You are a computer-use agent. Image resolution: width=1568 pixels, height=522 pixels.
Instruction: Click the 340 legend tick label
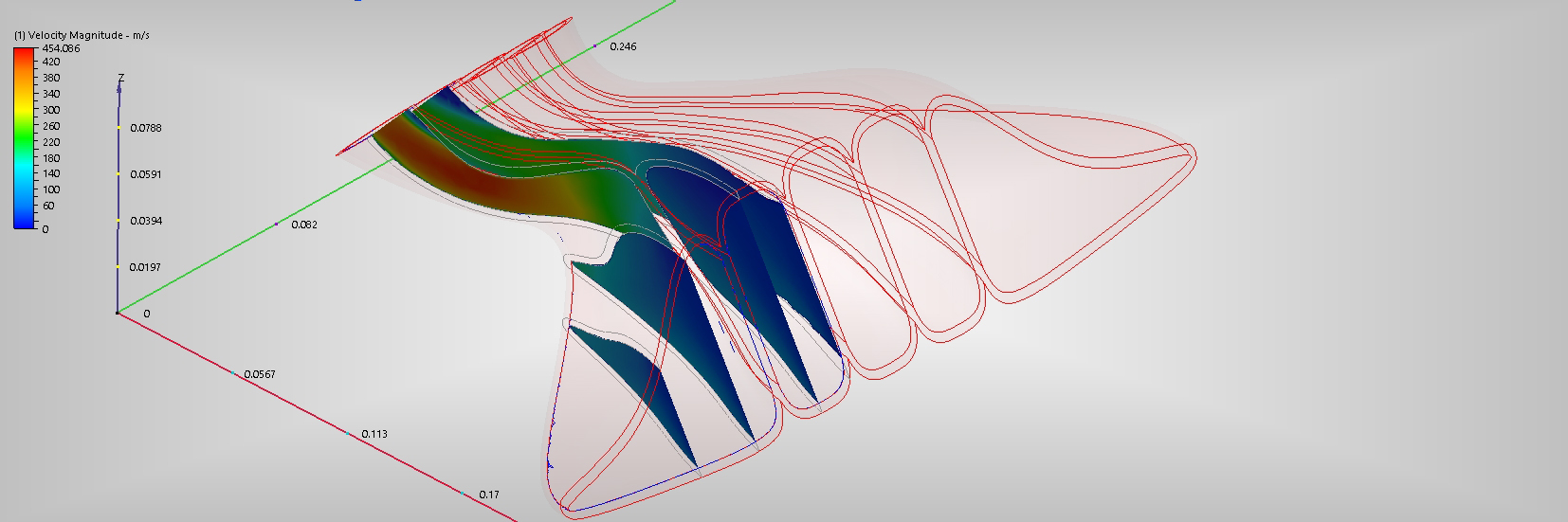click(51, 94)
